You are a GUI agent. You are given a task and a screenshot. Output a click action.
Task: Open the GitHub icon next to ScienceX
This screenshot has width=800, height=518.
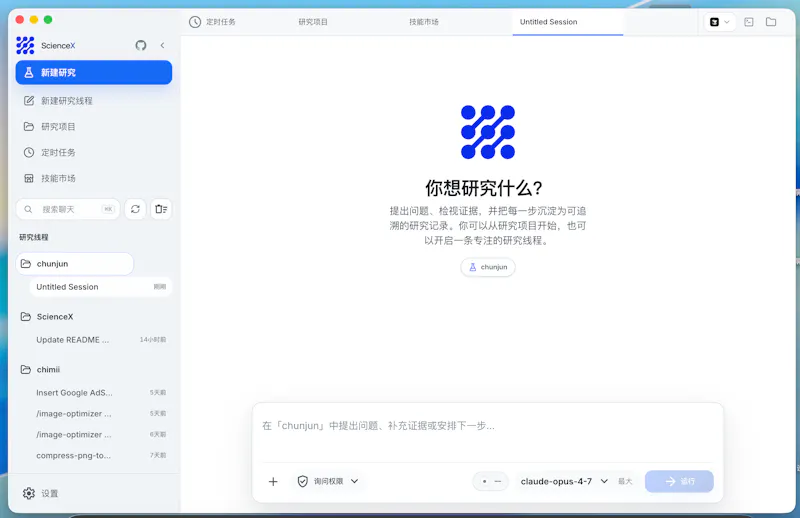coord(141,45)
